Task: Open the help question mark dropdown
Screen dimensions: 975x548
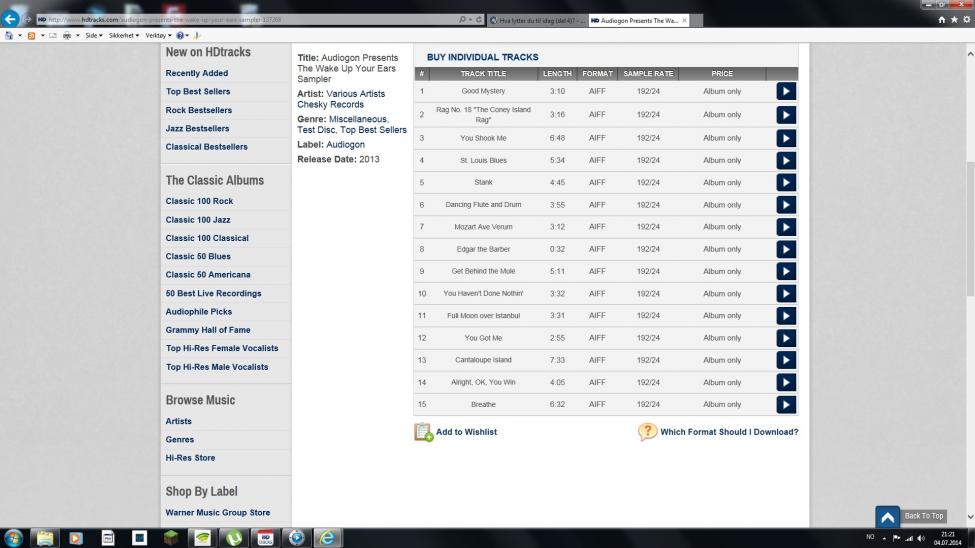Action: coord(182,35)
